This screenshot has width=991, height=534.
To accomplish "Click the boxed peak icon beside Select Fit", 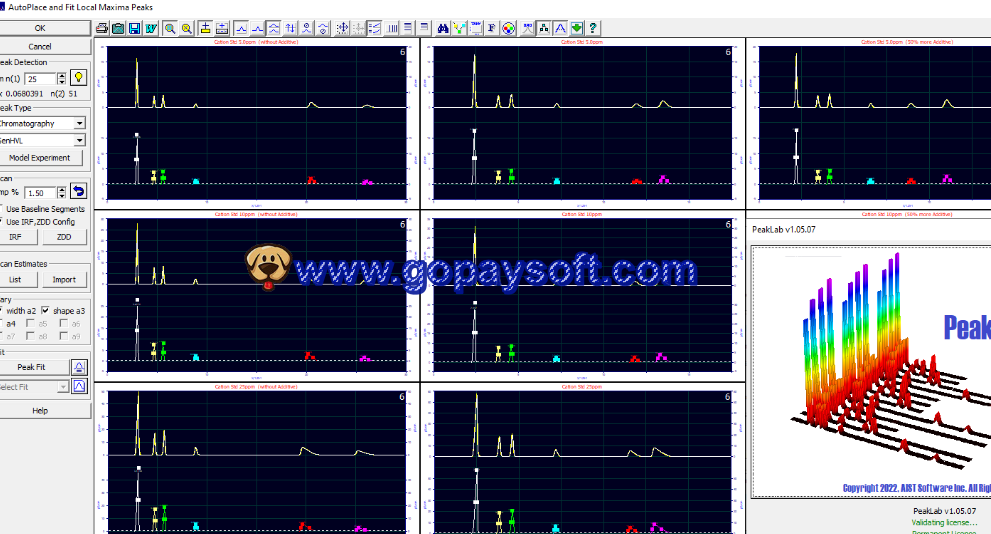I will pos(79,386).
